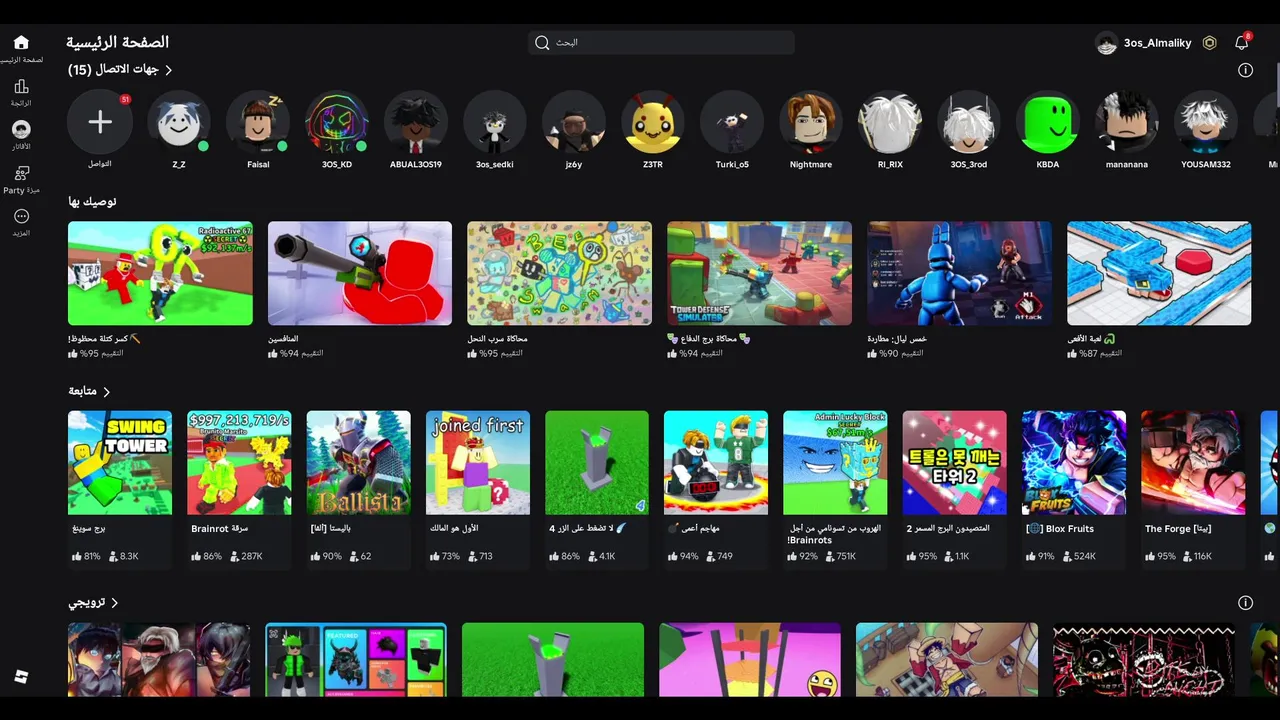Click the Roblox logo icon in the sidebar
This screenshot has height=720, width=1280.
click(x=21, y=677)
